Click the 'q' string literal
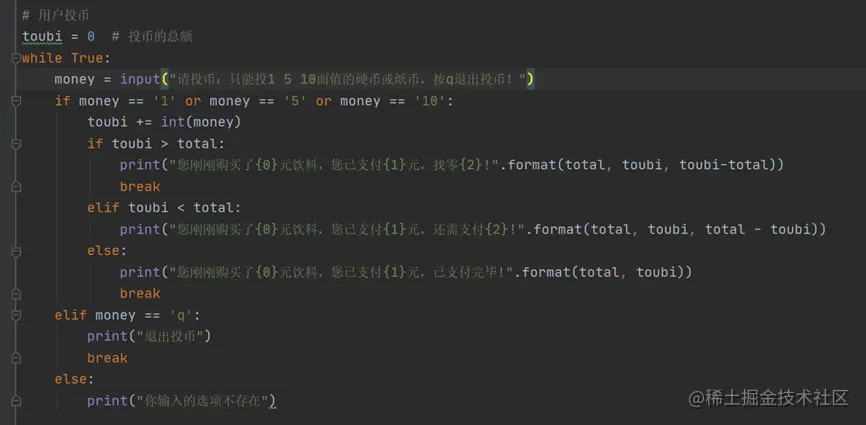Viewport: 866px width, 425px height. coord(181,315)
